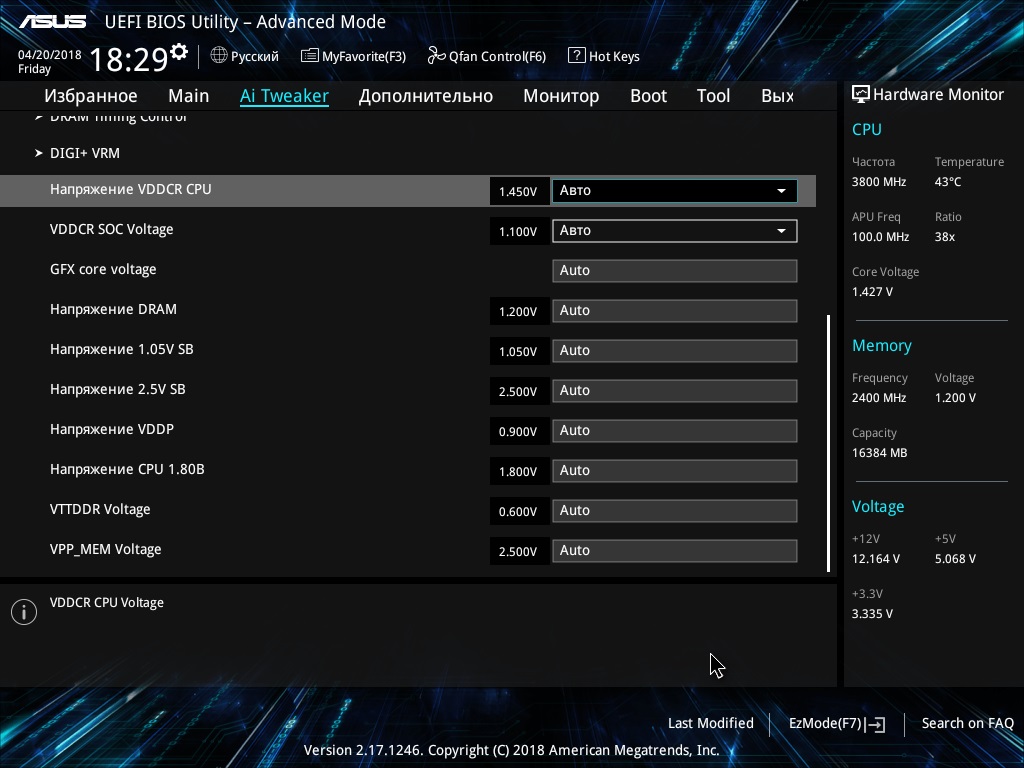The height and width of the screenshot is (768, 1024).
Task: Click the 3800 MHz CPU frequency
Action: [879, 182]
